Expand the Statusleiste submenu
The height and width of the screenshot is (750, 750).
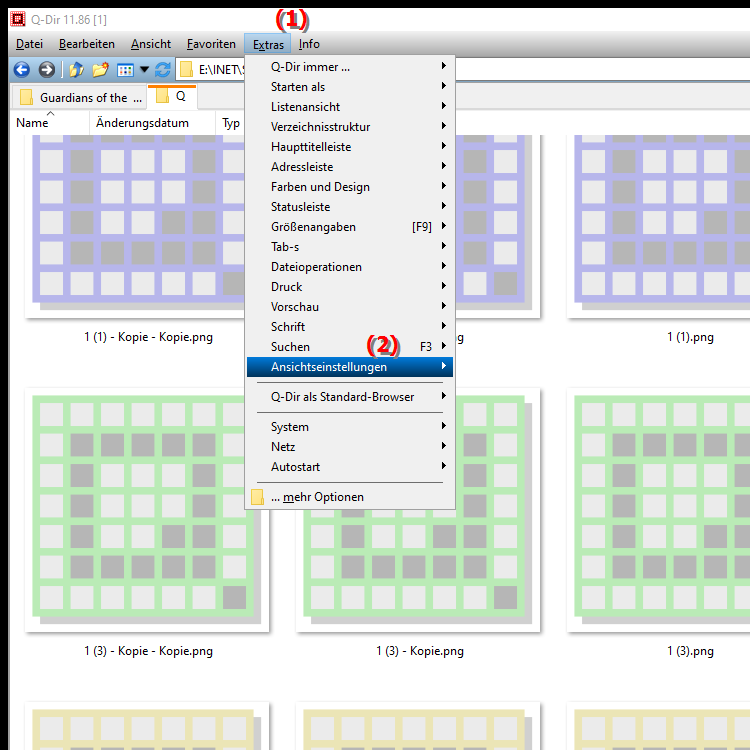350,207
